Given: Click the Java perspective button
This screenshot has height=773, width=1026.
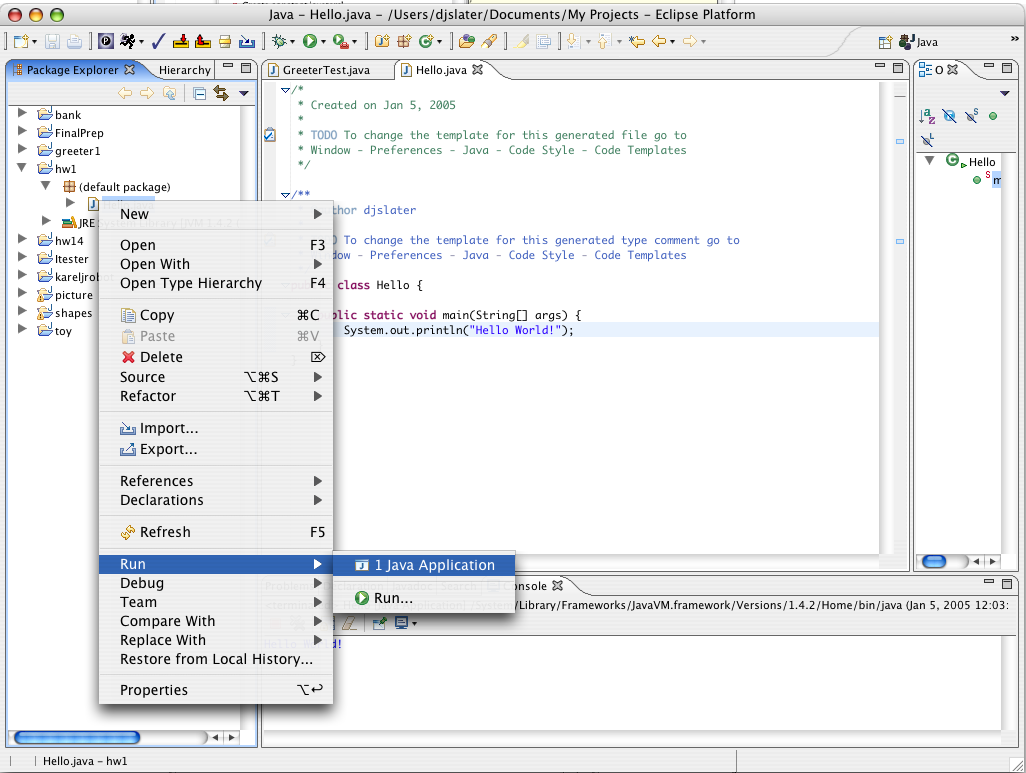Looking at the screenshot, I should (918, 42).
